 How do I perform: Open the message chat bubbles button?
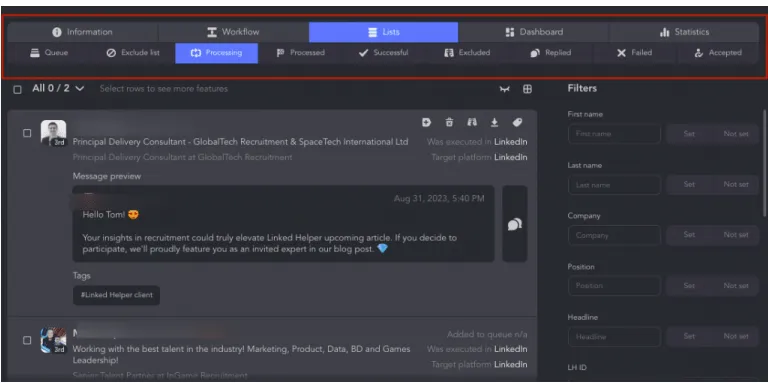click(x=515, y=224)
